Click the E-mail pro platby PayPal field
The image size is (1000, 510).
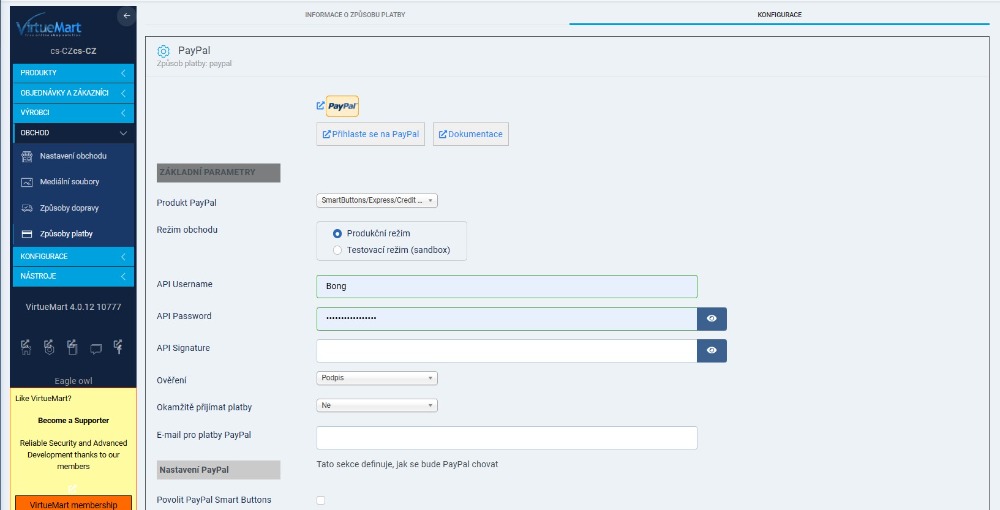(x=506, y=438)
